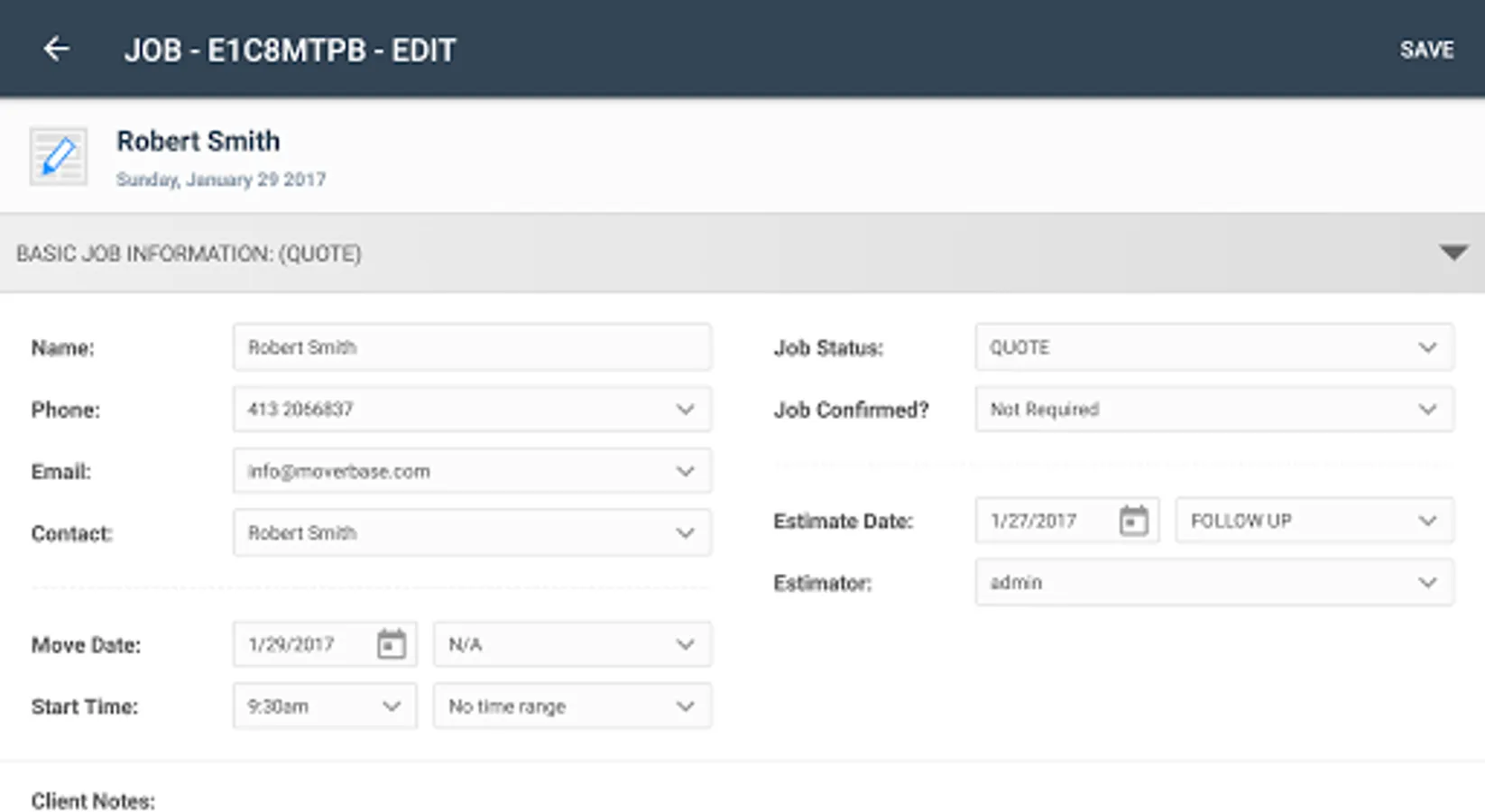Expand the Job Confirmed dropdown
The width and height of the screenshot is (1485, 812).
pyautogui.click(x=1213, y=410)
